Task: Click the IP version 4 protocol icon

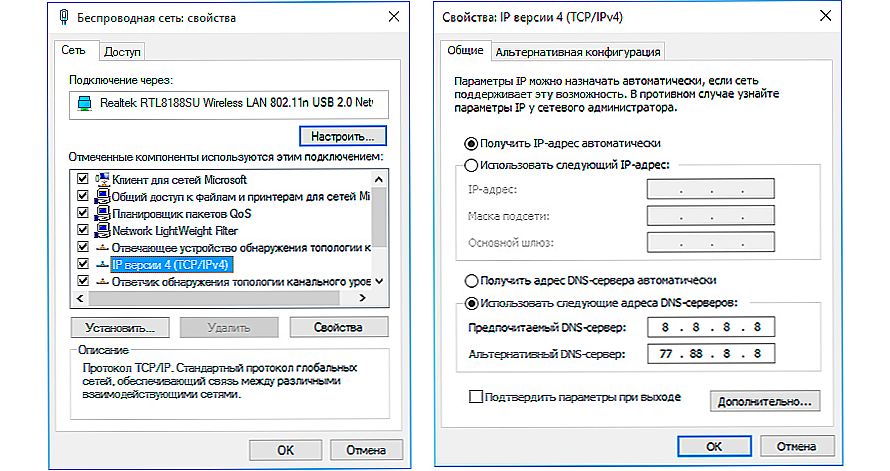Action: click(102, 265)
